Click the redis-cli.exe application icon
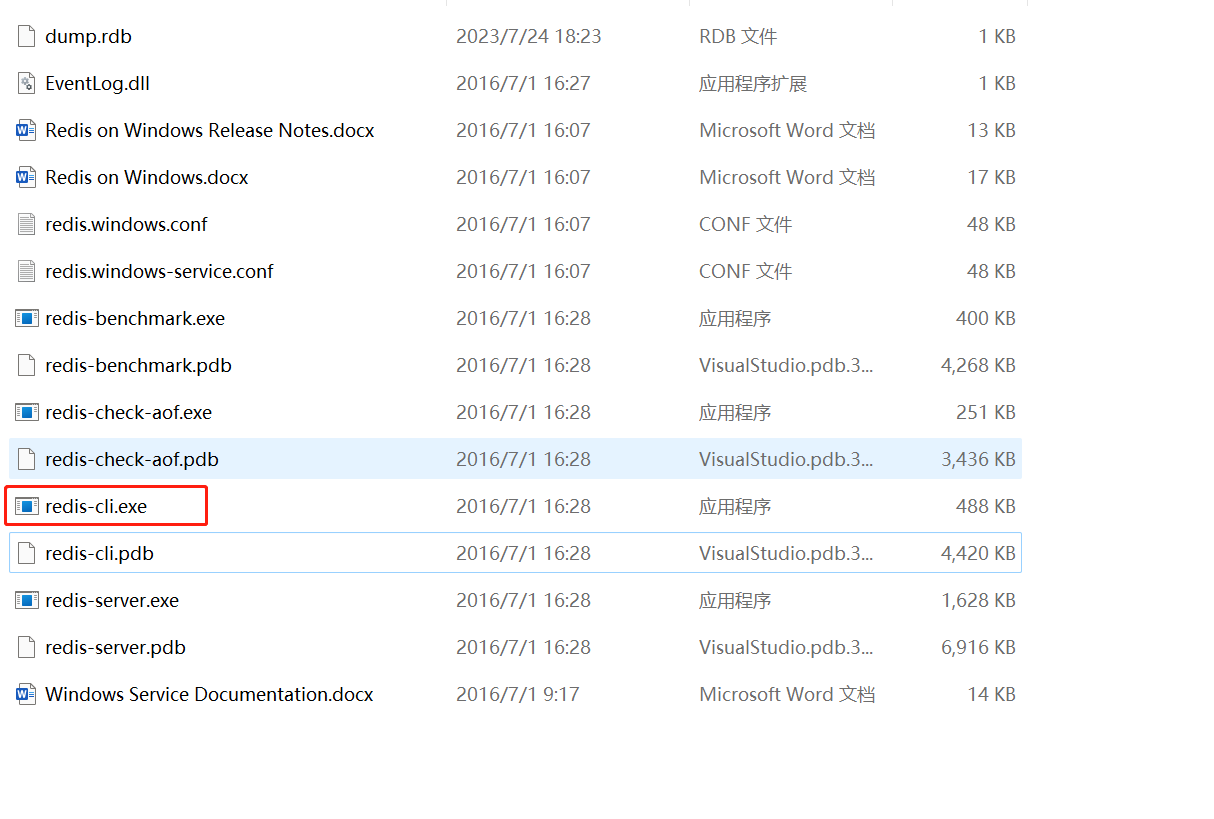This screenshot has width=1214, height=819. 27,506
